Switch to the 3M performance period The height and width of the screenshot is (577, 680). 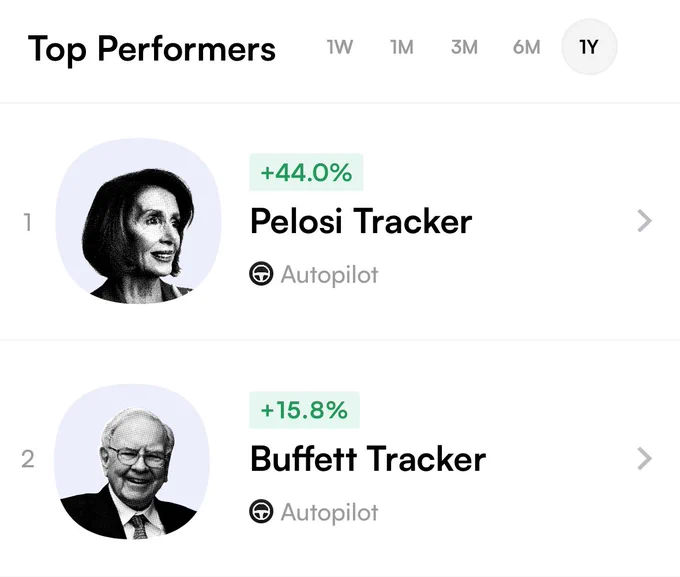coord(464,47)
